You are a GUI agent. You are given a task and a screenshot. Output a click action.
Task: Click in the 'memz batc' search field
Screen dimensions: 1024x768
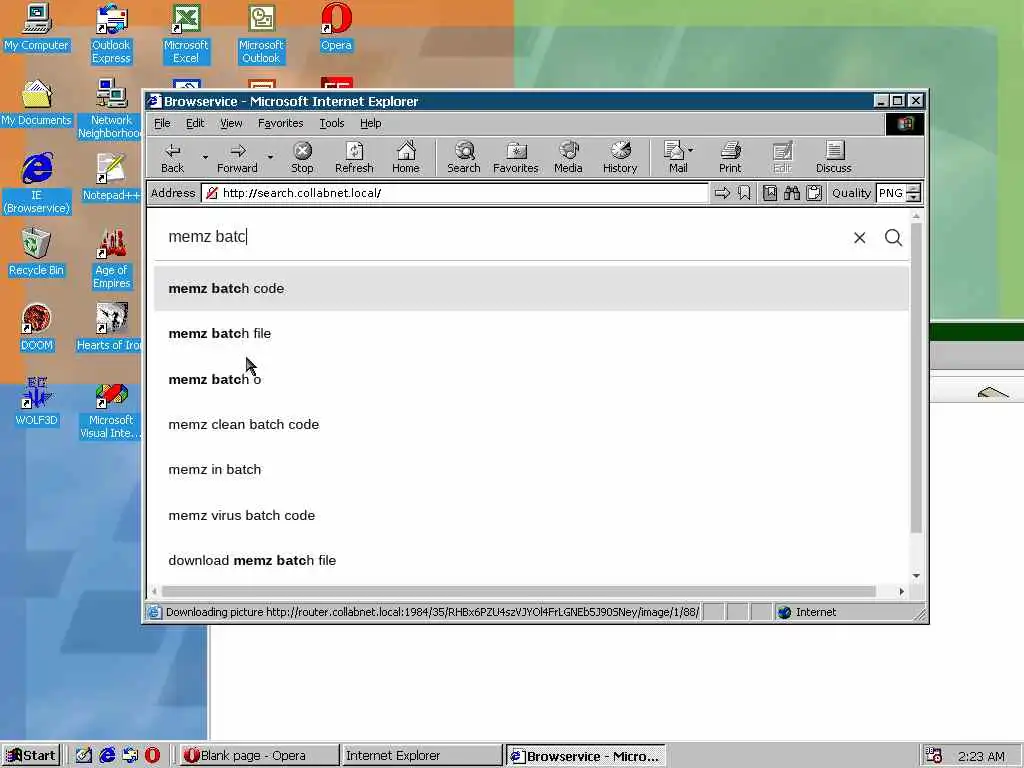point(503,236)
